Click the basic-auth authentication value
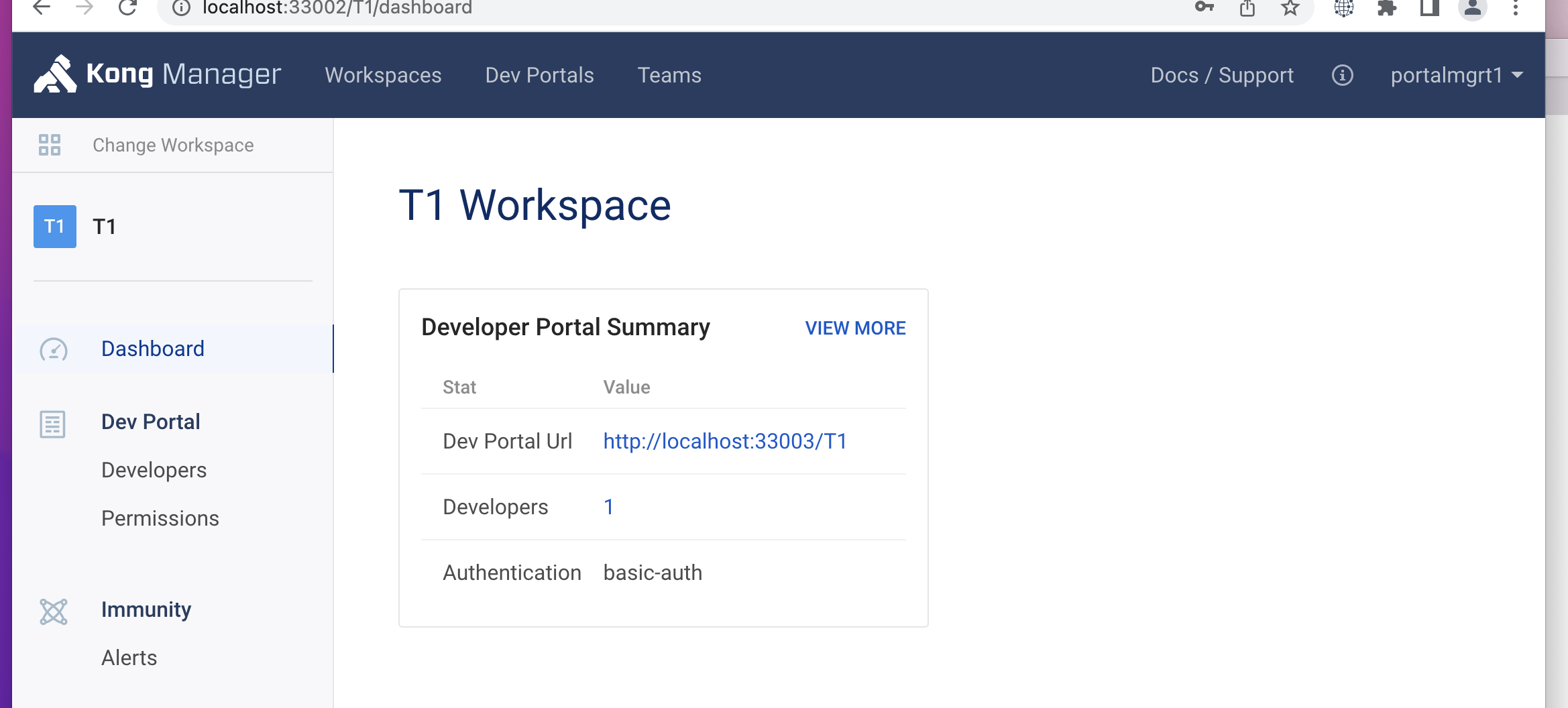Viewport: 1568px width, 708px height. pos(653,573)
